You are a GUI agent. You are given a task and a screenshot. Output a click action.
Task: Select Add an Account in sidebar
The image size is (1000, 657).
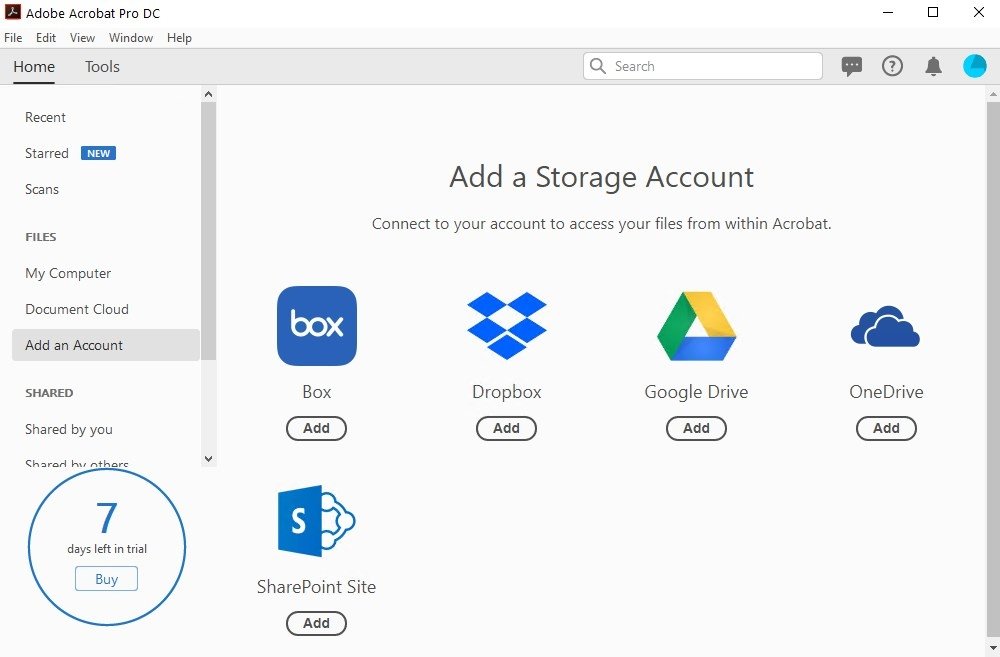coord(106,345)
